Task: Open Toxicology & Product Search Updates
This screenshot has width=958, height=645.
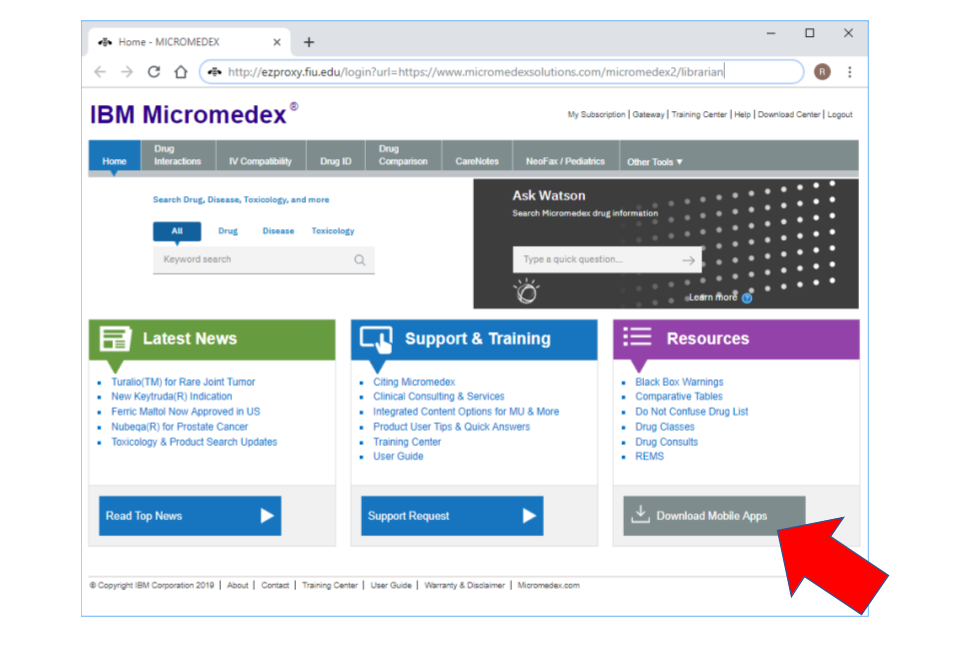Action: [x=194, y=442]
